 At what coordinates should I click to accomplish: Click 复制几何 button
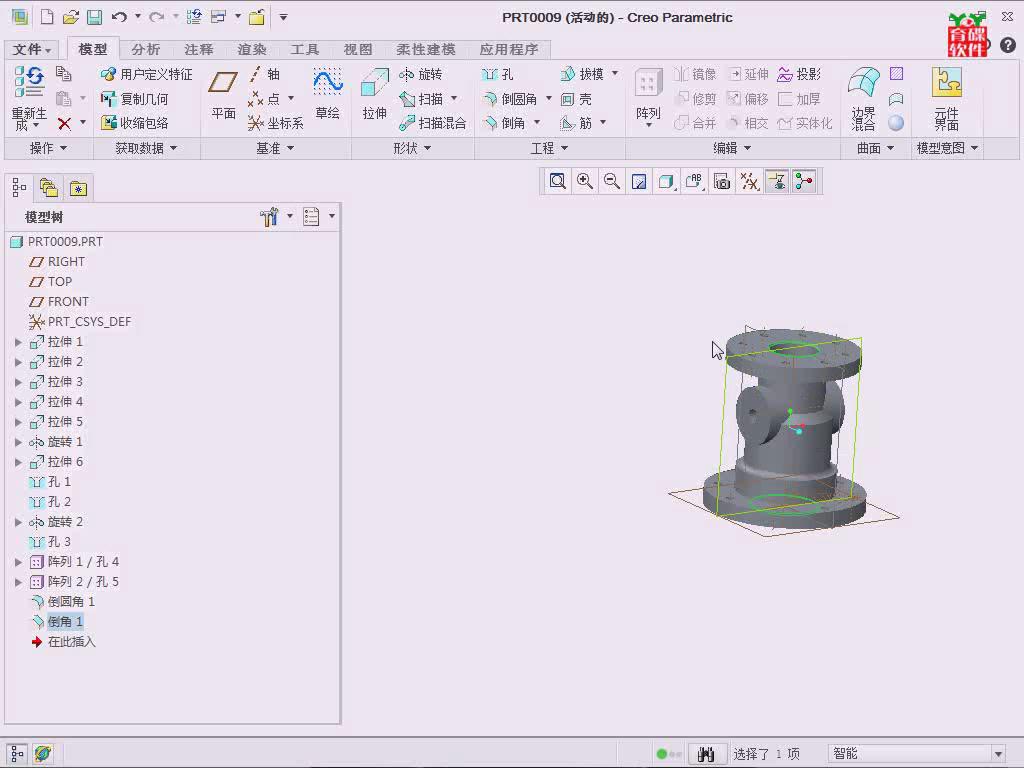(x=135, y=99)
